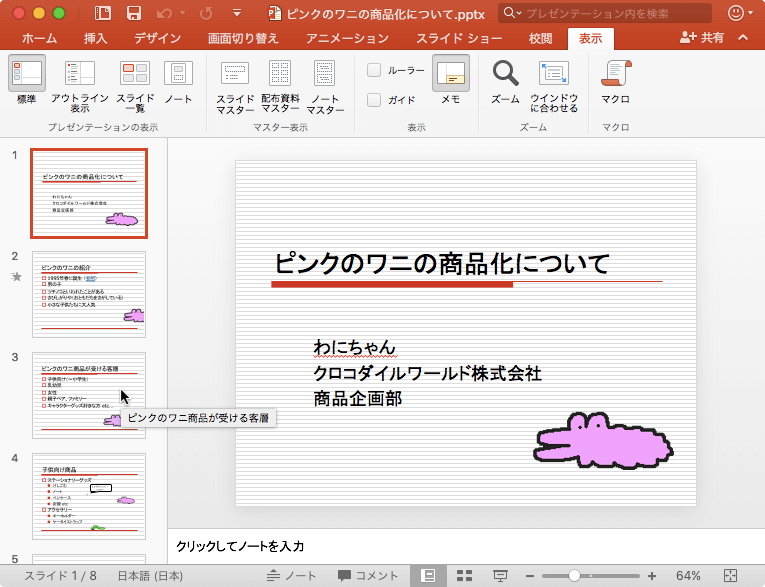765x587 pixels.
Task: Open the Notes Master icon
Action: coord(325,74)
